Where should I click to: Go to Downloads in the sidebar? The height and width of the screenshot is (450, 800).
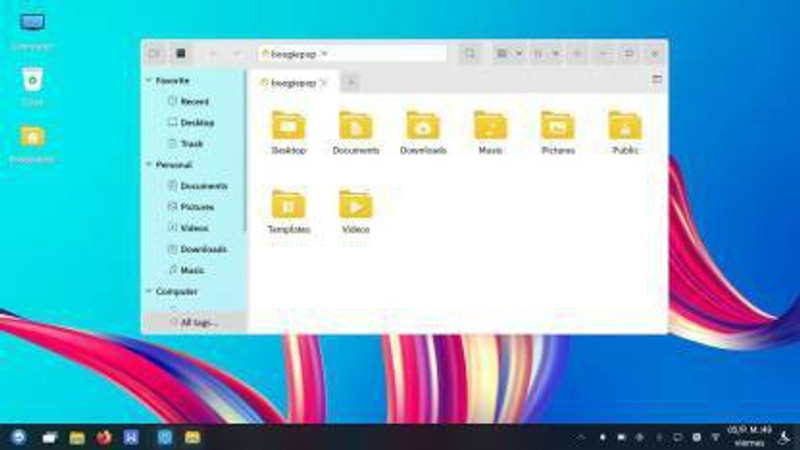(x=203, y=249)
